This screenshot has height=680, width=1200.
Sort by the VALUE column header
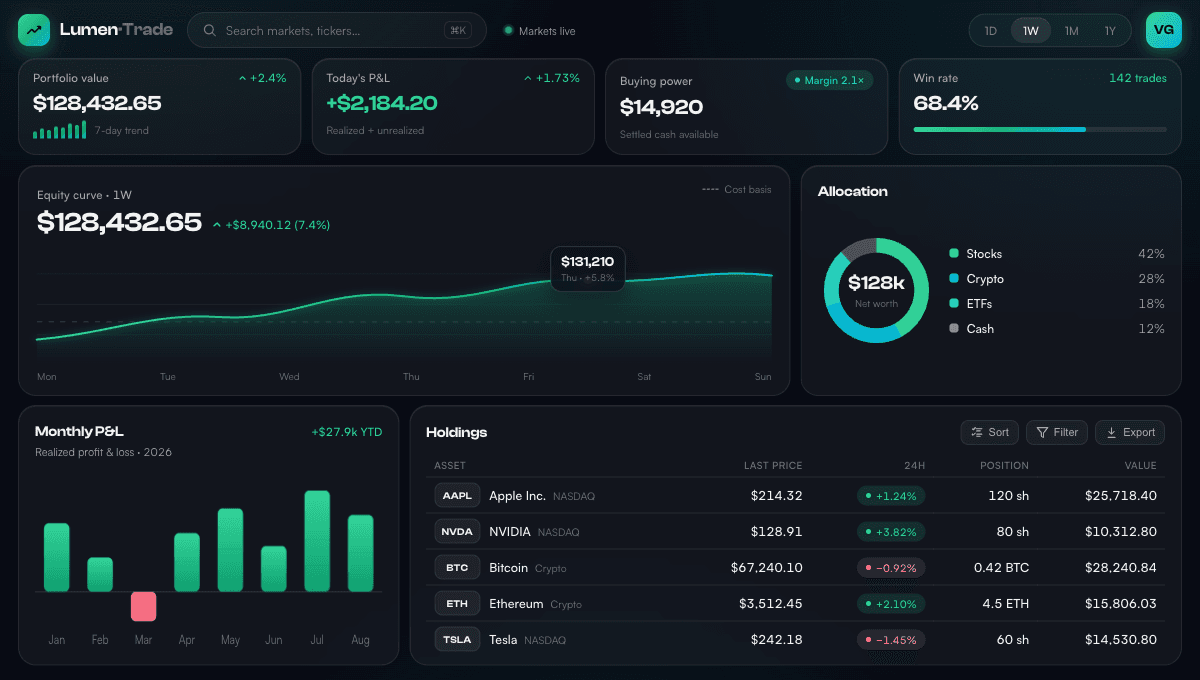click(1140, 465)
